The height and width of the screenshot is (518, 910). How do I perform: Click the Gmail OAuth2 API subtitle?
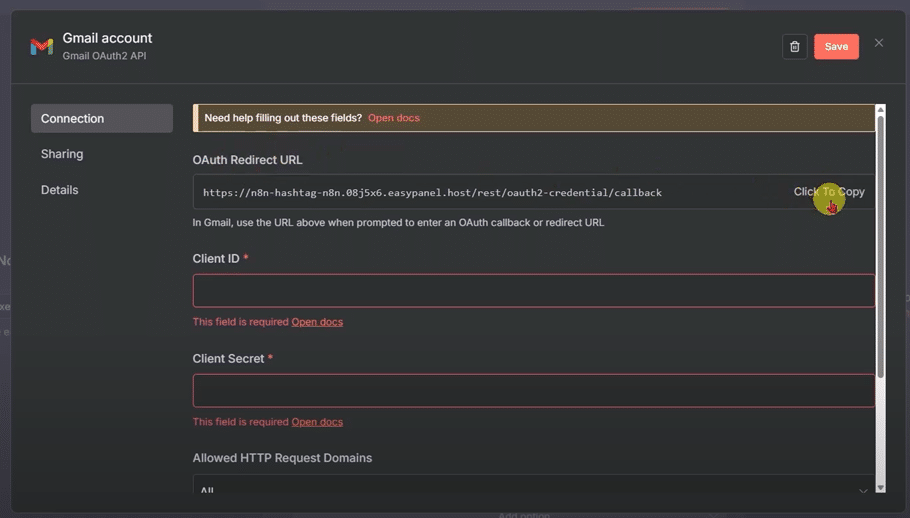(x=104, y=56)
